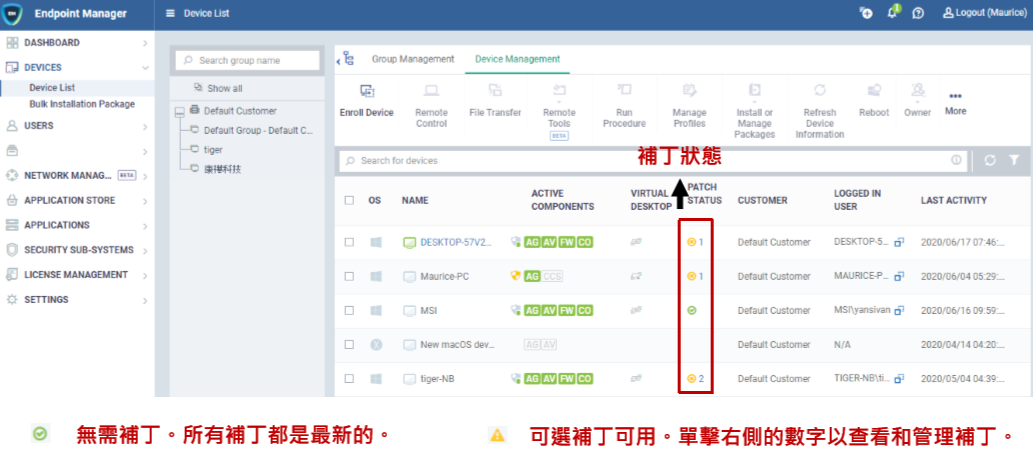1033x470 pixels.
Task: Click Logout (Maurice) link
Action: (984, 13)
